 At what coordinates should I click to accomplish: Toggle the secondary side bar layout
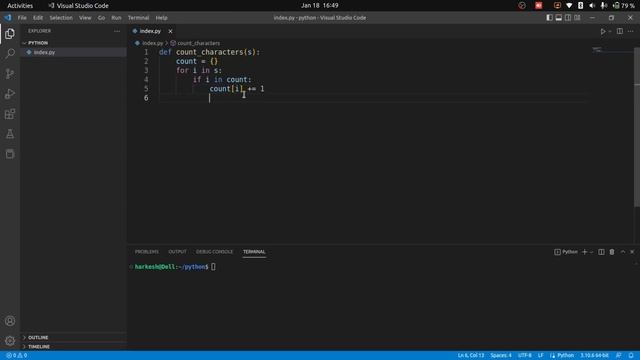(x=568, y=18)
